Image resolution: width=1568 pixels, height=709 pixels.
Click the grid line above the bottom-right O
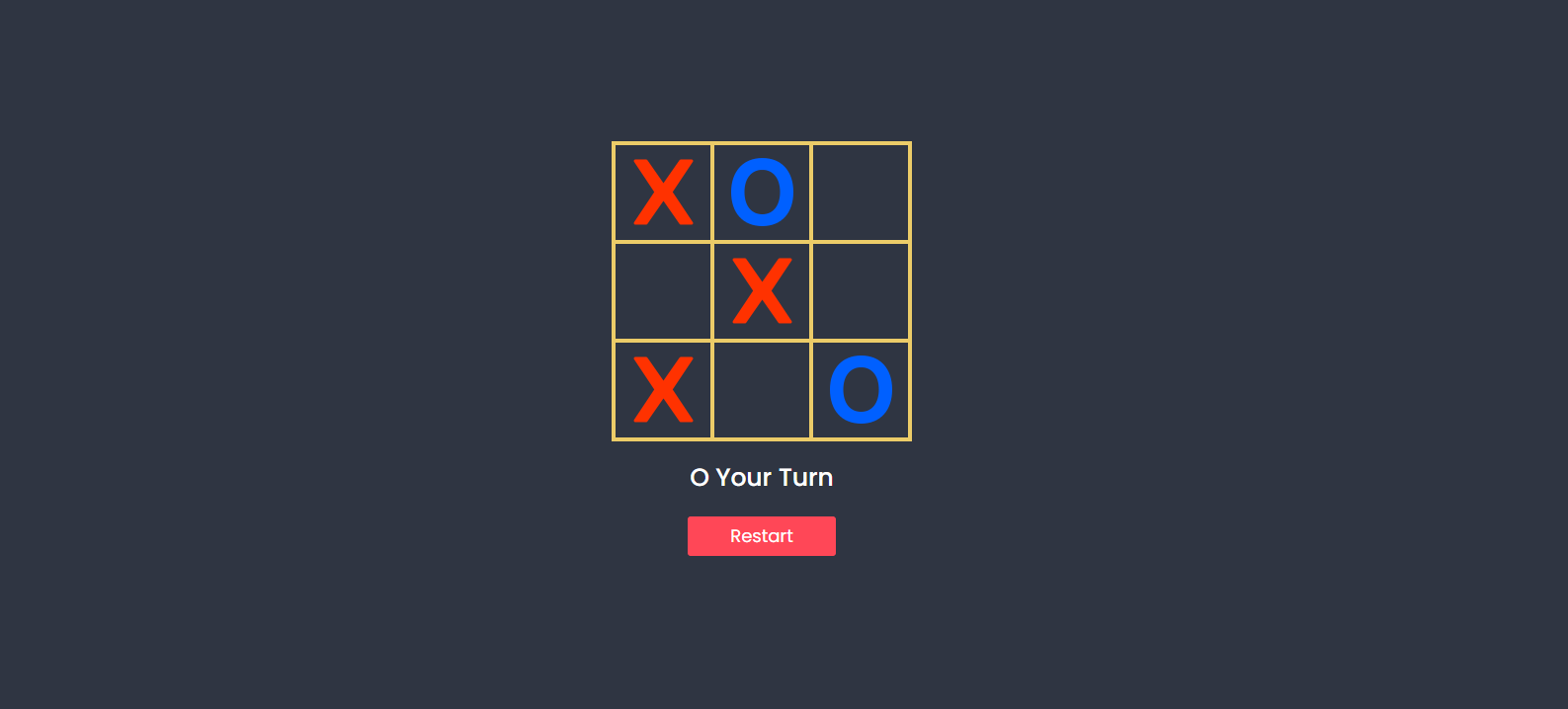click(861, 341)
